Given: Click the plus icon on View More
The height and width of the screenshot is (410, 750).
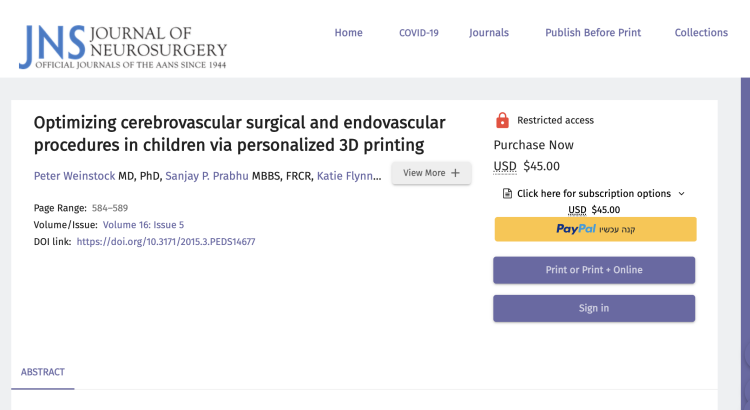Looking at the screenshot, I should pyautogui.click(x=456, y=173).
